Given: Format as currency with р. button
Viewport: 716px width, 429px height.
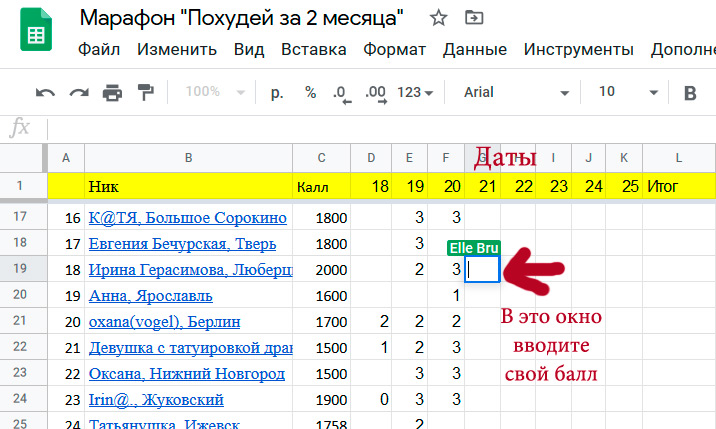Looking at the screenshot, I should tap(277, 92).
